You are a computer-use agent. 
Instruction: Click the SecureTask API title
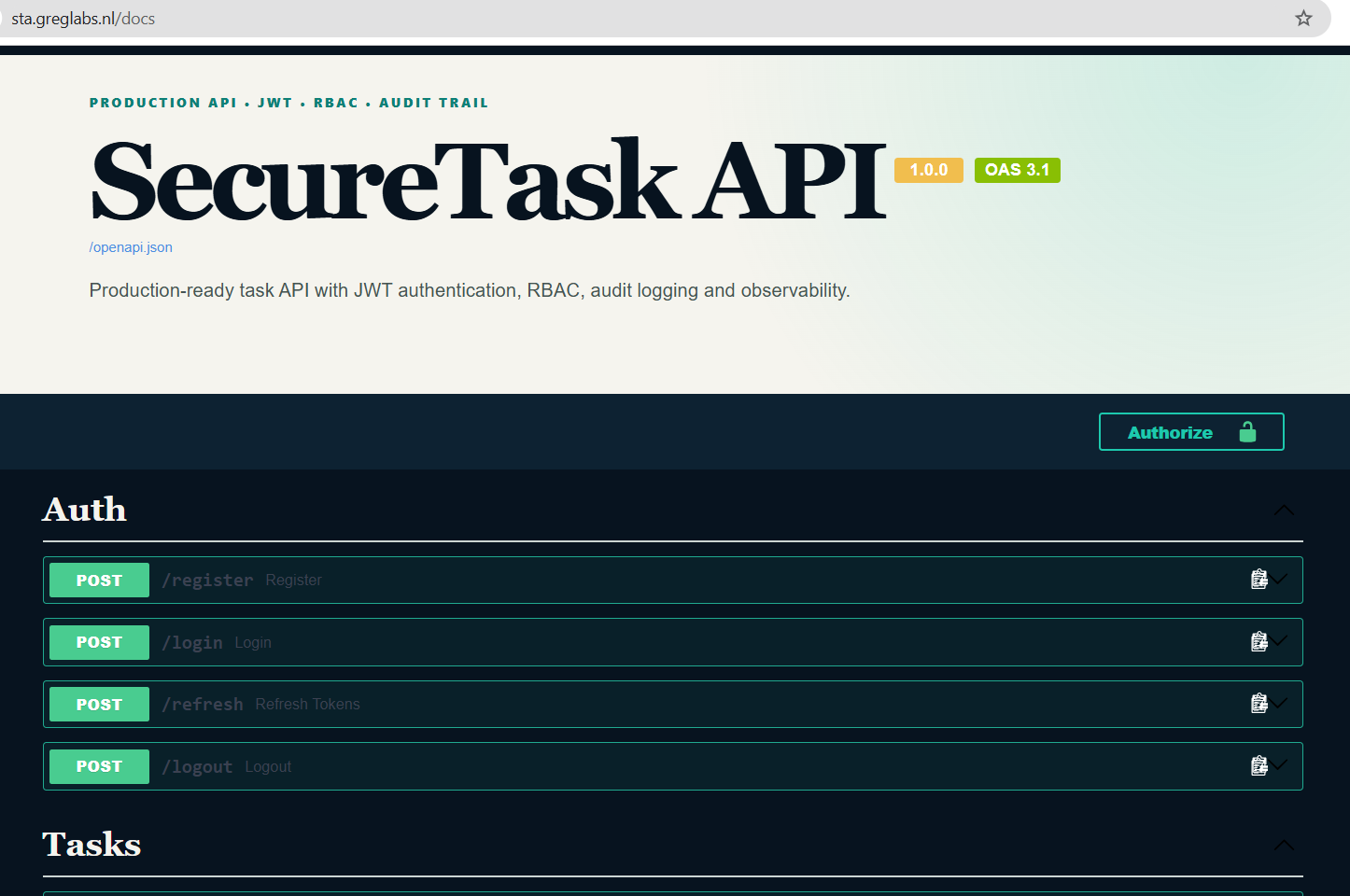click(488, 181)
